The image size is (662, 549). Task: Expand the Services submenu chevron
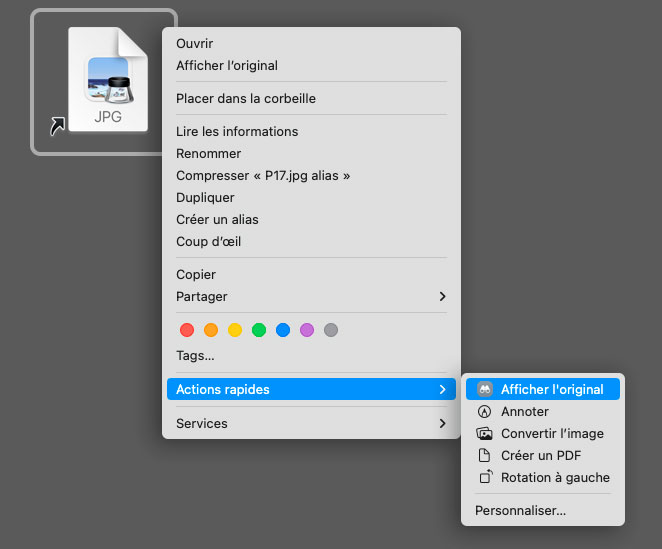[x=442, y=423]
